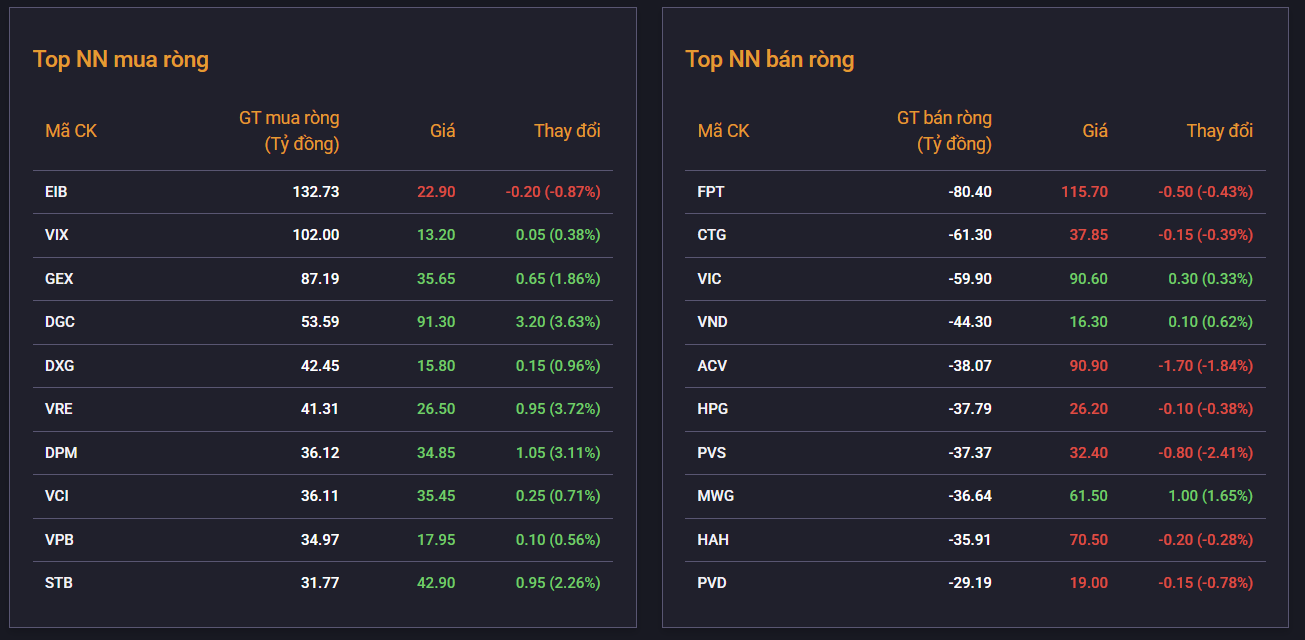Click the STB ticker in net buying table
Viewport: 1305px width, 640px height.
pyautogui.click(x=59, y=583)
